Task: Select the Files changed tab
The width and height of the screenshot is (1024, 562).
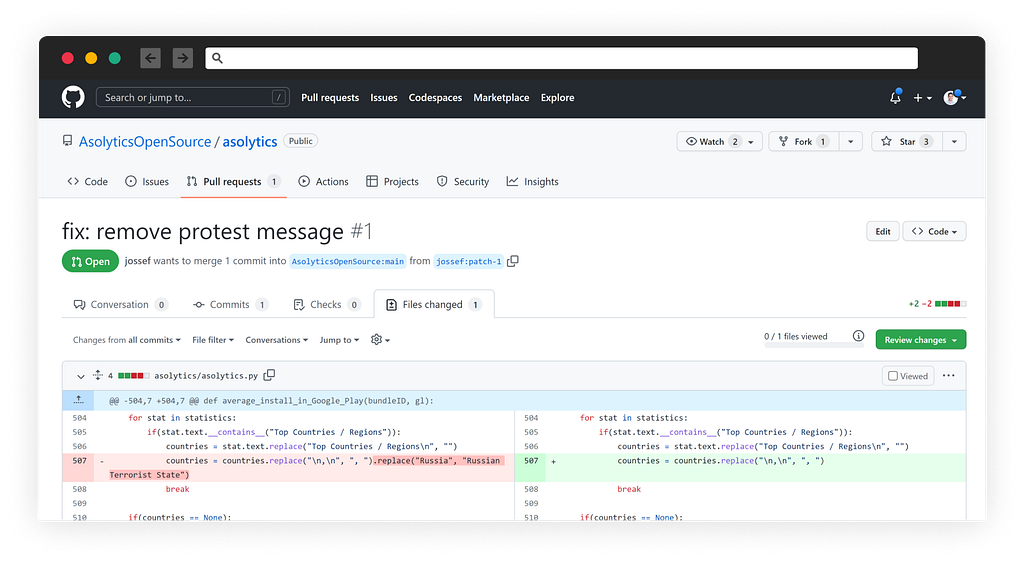Action: point(434,304)
